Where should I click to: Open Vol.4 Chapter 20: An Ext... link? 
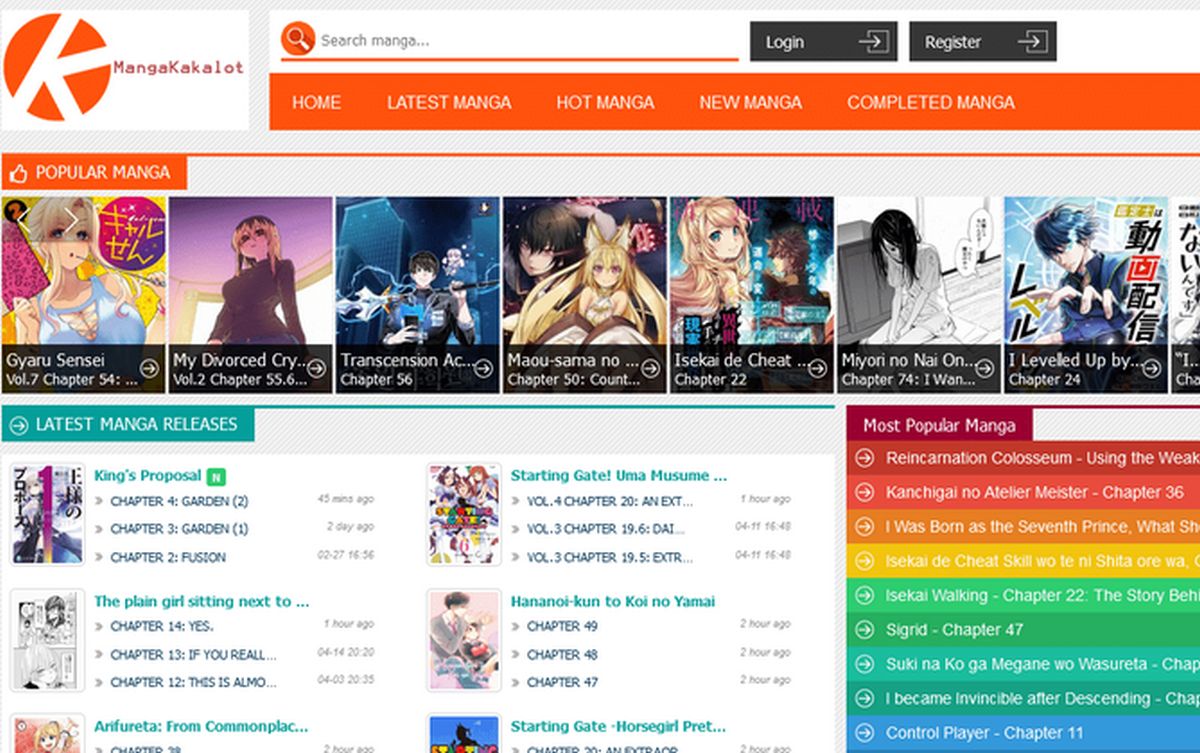611,501
